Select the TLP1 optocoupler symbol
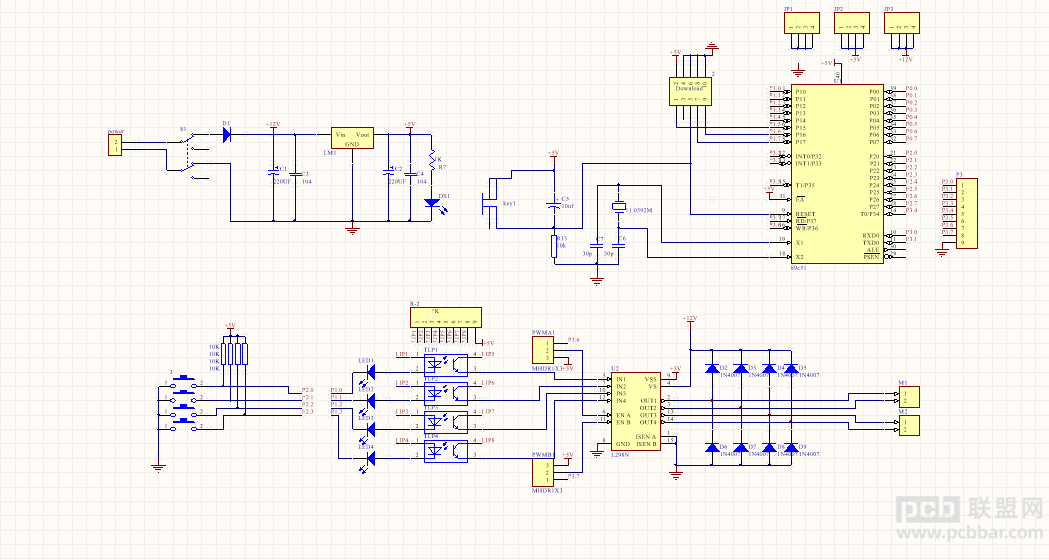Image resolution: width=1049 pixels, height=560 pixels. 446,365
